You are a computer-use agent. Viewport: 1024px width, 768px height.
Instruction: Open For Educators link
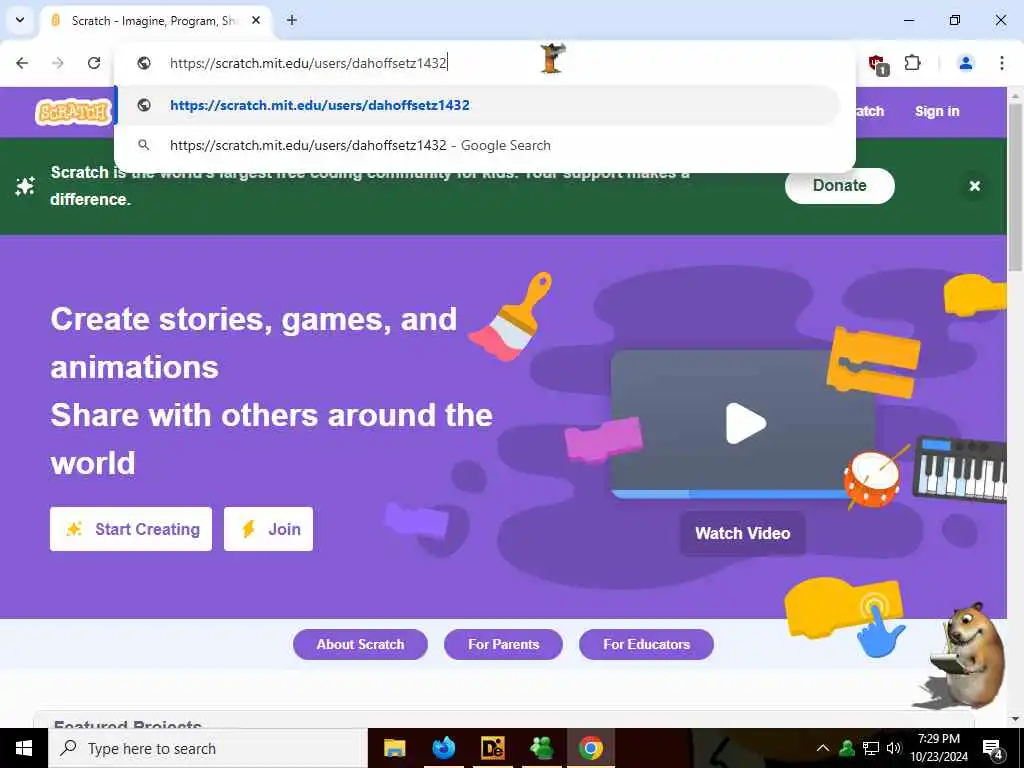pos(646,645)
